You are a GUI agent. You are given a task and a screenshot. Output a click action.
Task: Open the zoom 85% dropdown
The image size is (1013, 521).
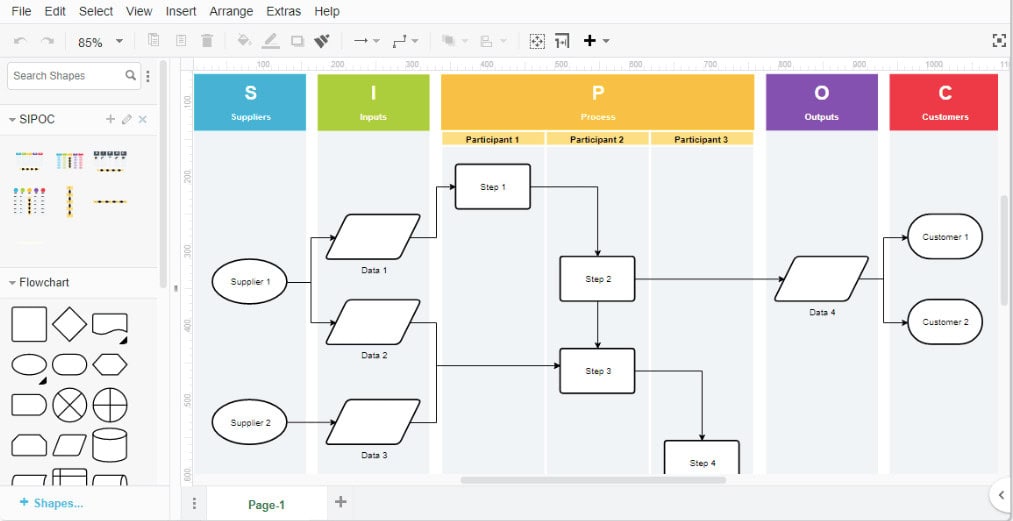point(100,42)
